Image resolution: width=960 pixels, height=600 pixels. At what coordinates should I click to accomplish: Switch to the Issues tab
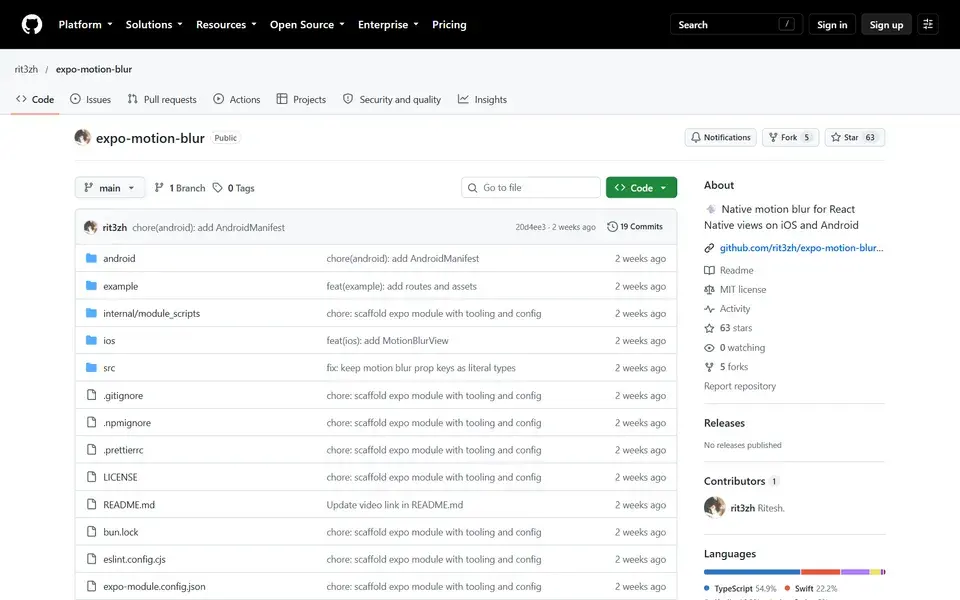click(x=91, y=99)
